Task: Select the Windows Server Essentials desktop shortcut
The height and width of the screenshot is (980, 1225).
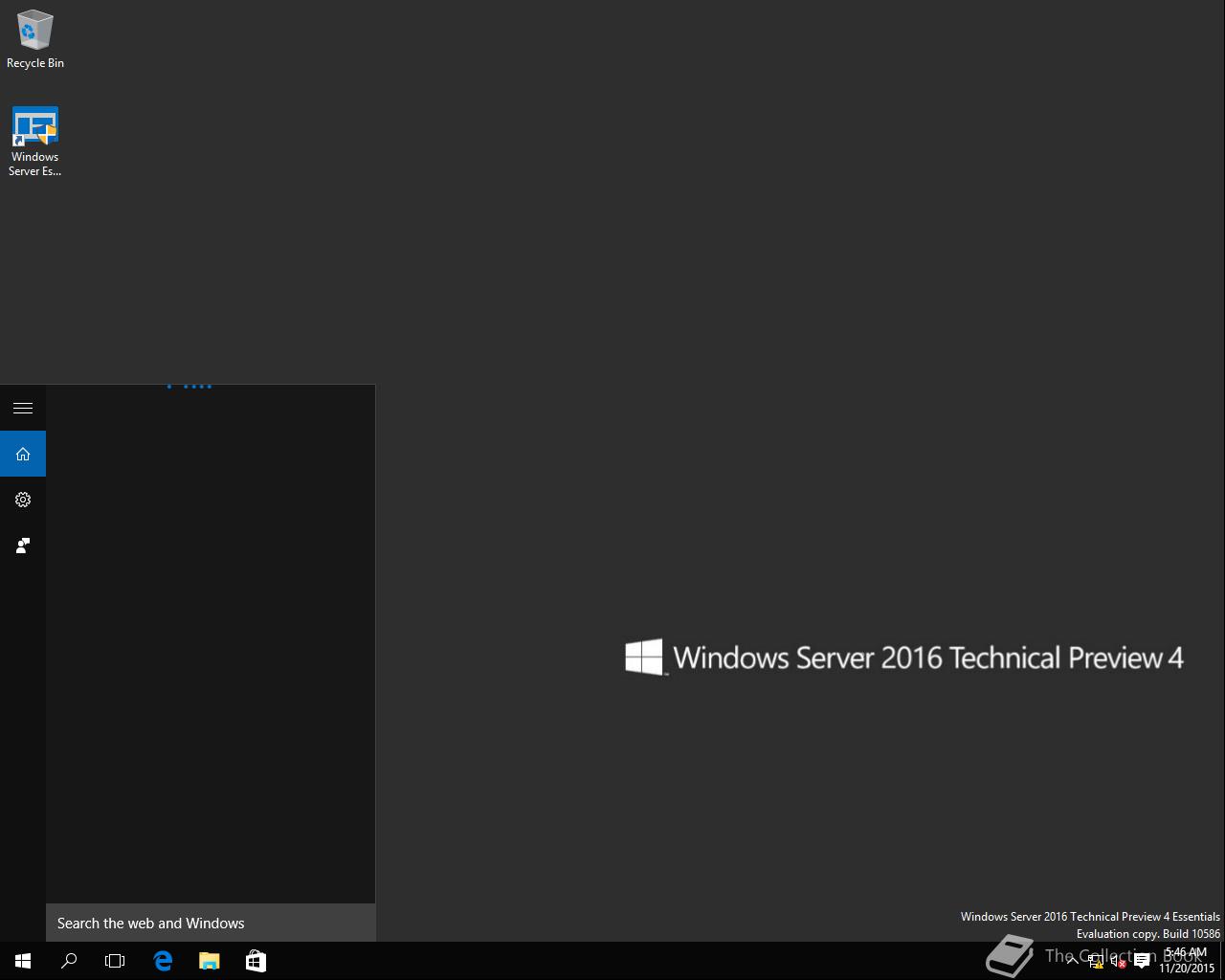Action: point(35,142)
